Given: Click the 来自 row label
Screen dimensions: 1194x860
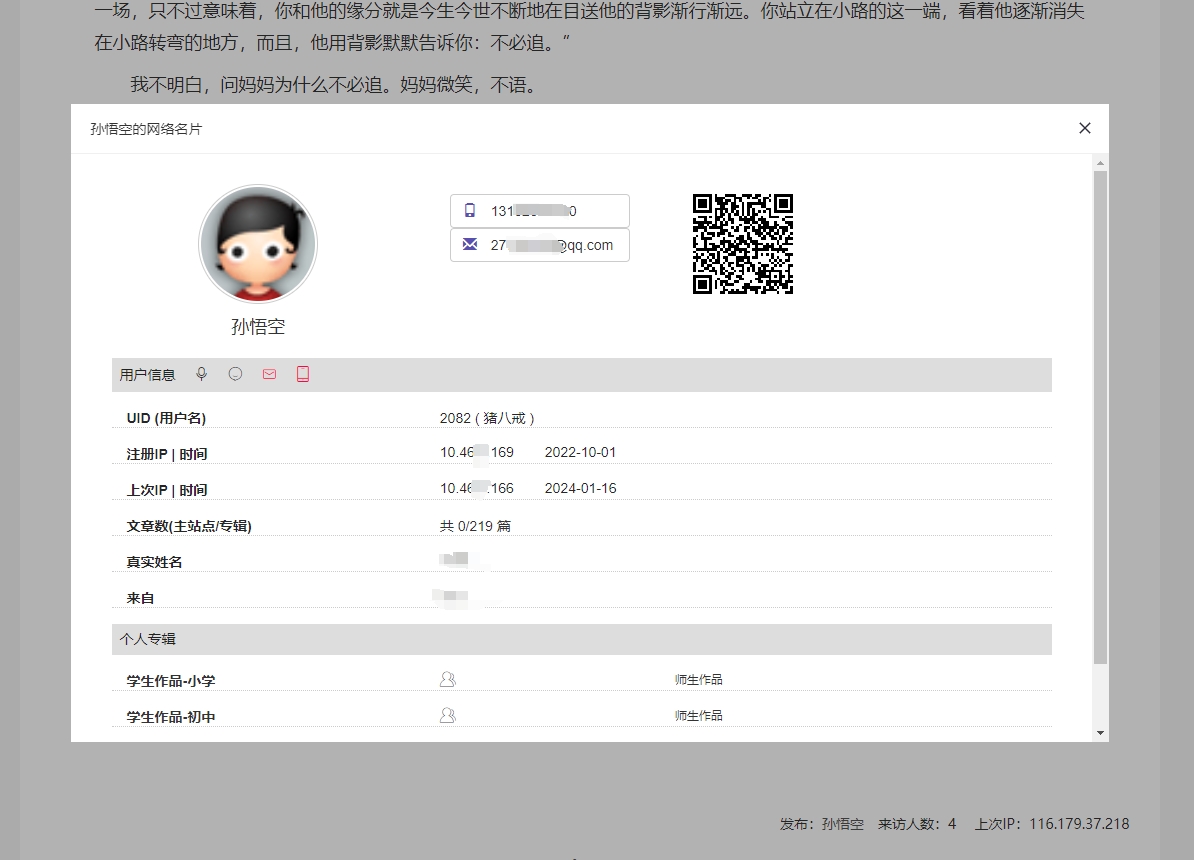Looking at the screenshot, I should 140,598.
